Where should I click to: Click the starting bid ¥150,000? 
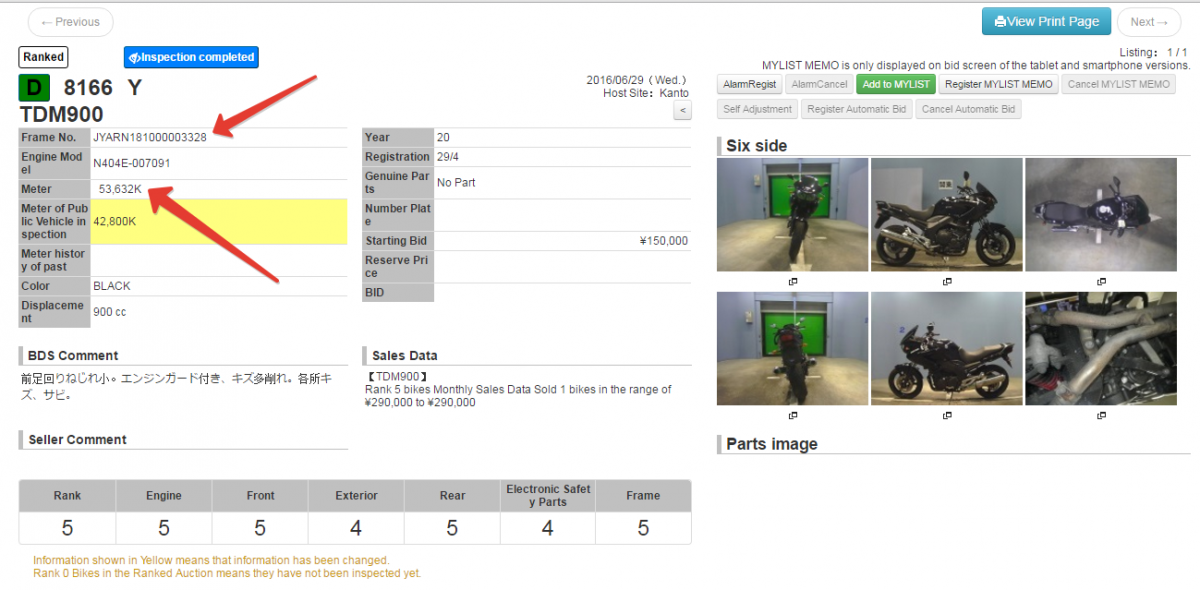point(663,241)
